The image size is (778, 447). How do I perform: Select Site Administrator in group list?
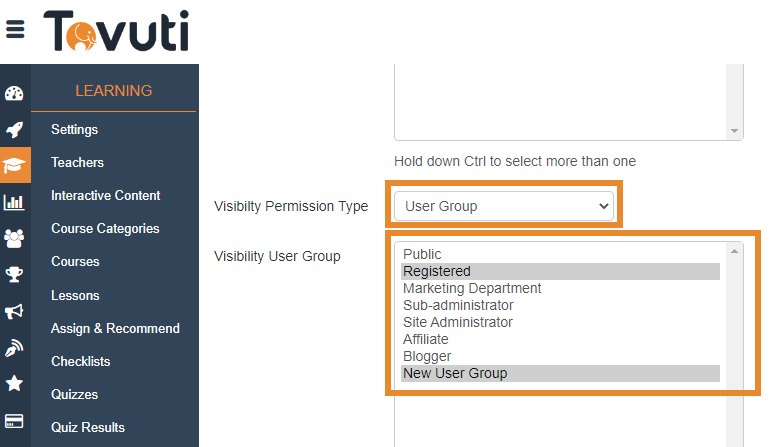click(x=458, y=322)
